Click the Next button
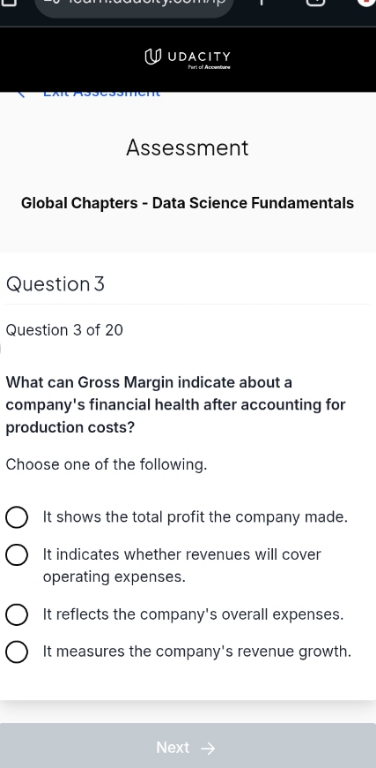This screenshot has width=376, height=768. click(x=188, y=745)
